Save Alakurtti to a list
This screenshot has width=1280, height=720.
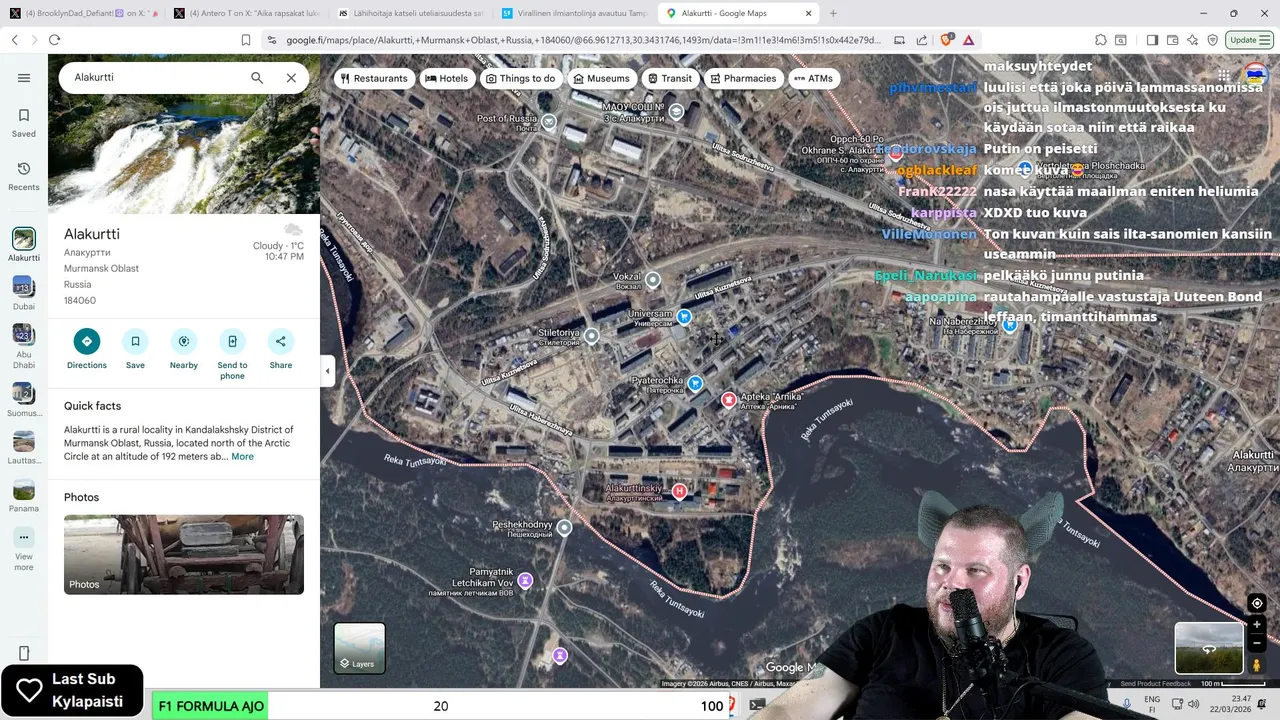click(x=135, y=349)
